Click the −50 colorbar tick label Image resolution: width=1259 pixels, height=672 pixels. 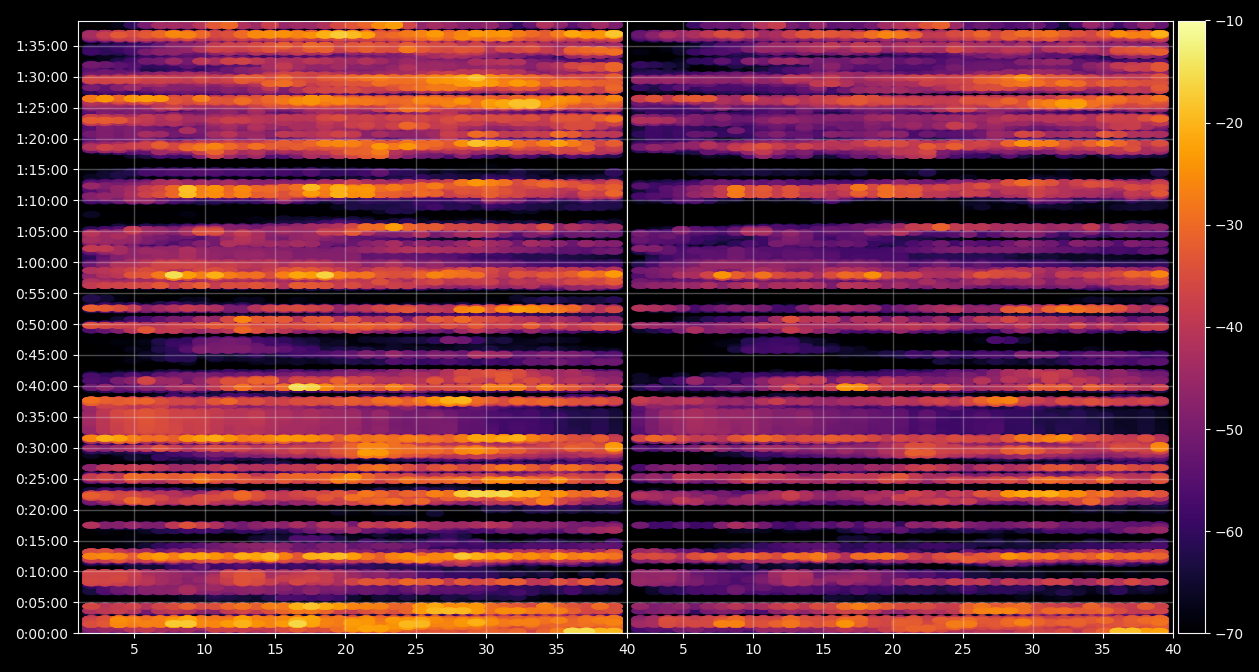click(x=1230, y=430)
